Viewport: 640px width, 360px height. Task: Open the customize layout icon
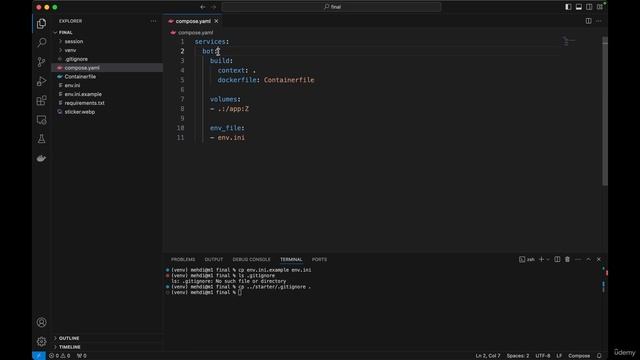600,7
